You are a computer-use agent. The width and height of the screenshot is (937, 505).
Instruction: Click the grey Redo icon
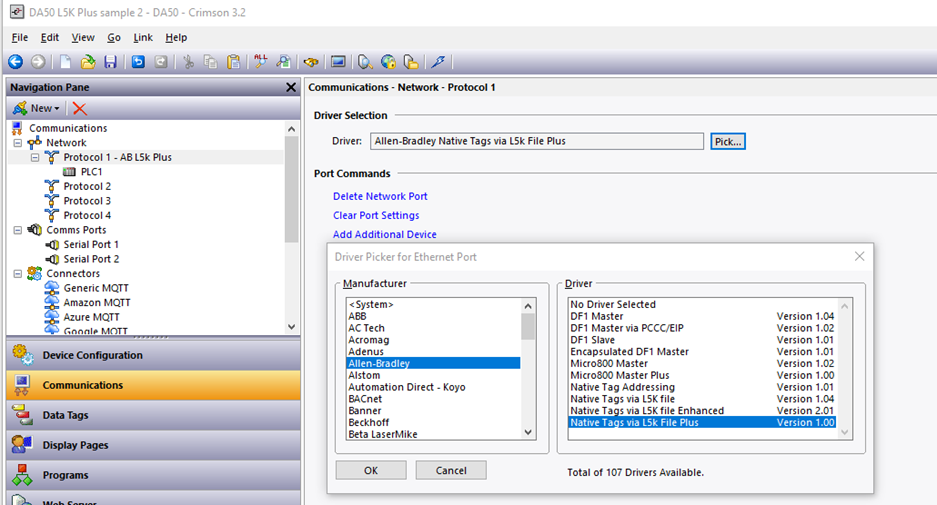[161, 62]
